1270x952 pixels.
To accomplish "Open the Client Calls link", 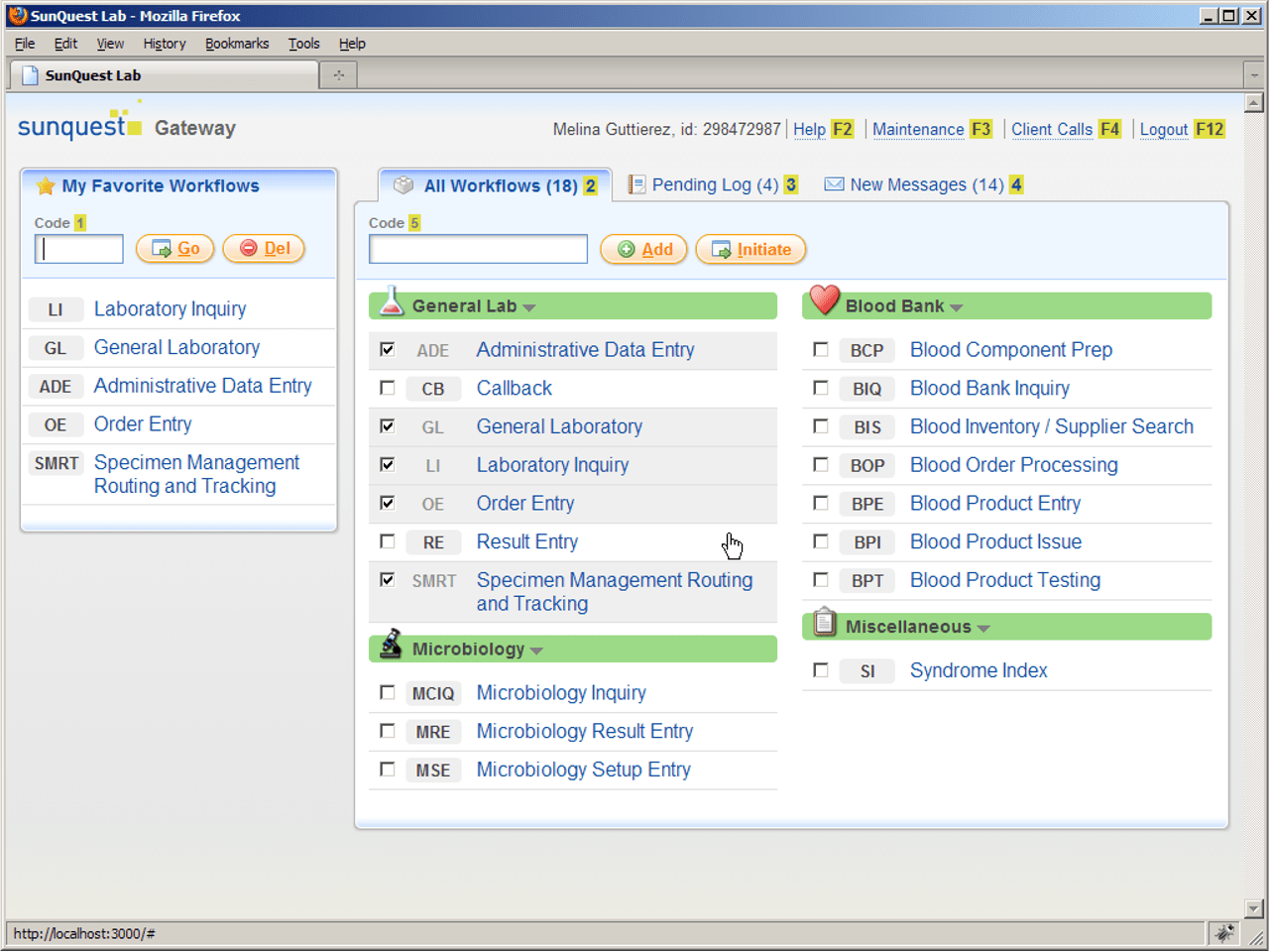I will [x=1052, y=130].
